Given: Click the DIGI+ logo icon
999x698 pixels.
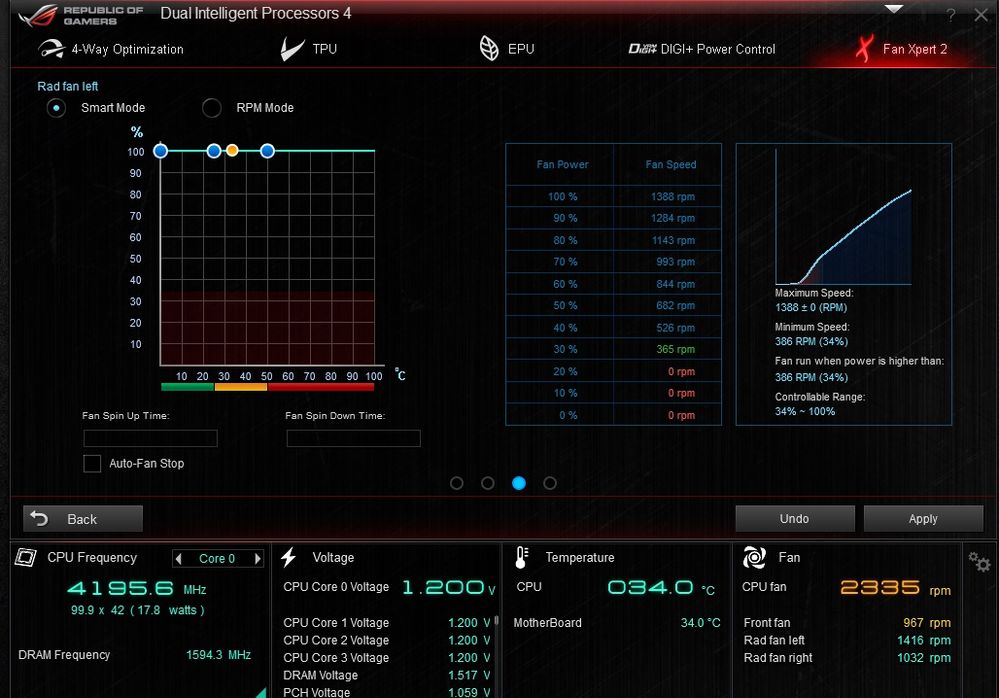Looking at the screenshot, I should [642, 48].
